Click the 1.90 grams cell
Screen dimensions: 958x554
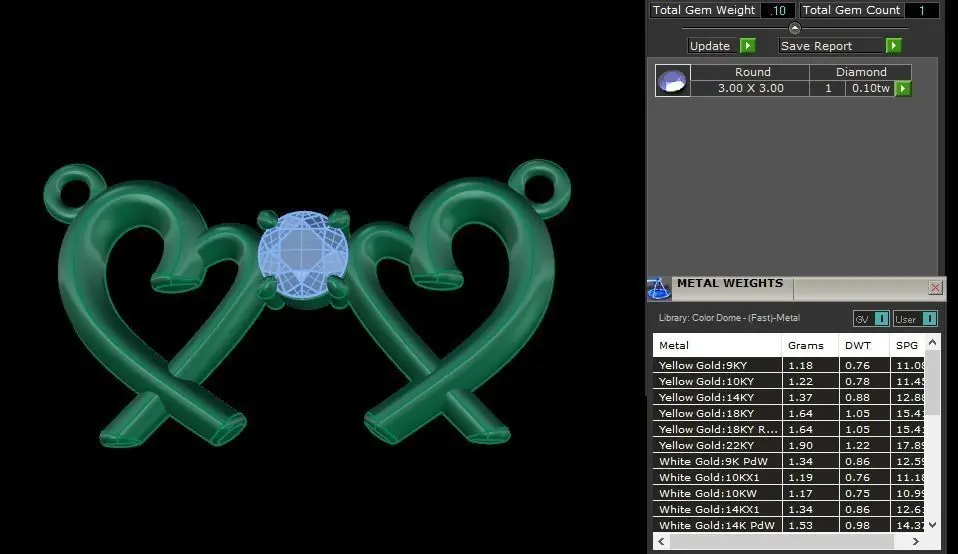coord(810,445)
